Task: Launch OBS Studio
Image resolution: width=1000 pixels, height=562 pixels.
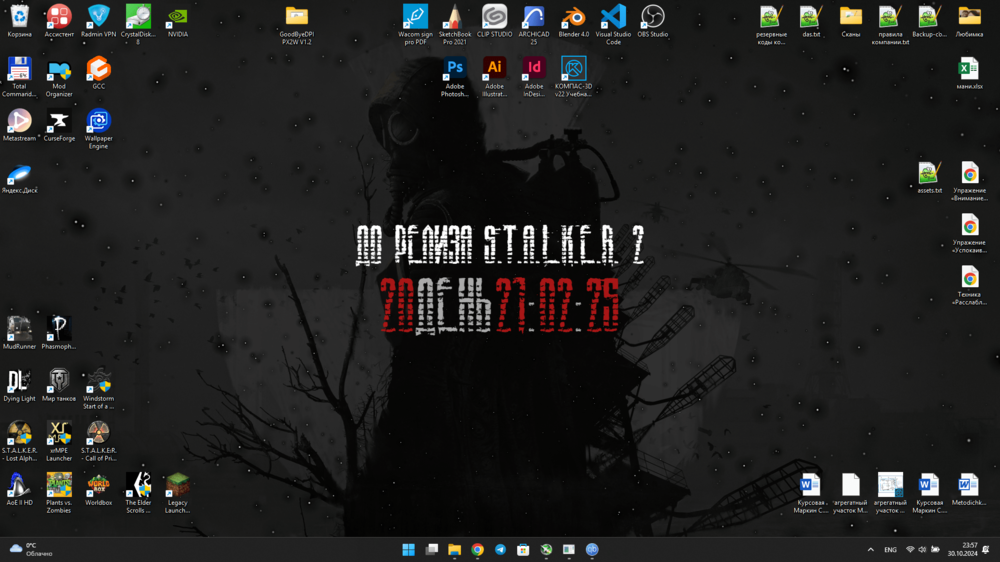Action: [652, 21]
